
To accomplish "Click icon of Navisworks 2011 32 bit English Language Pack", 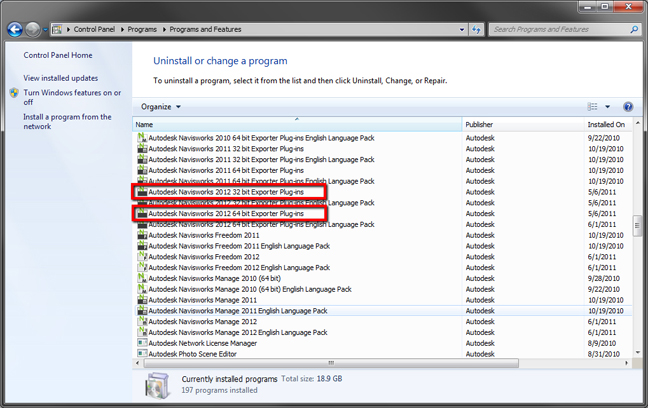I will pyautogui.click(x=142, y=159).
